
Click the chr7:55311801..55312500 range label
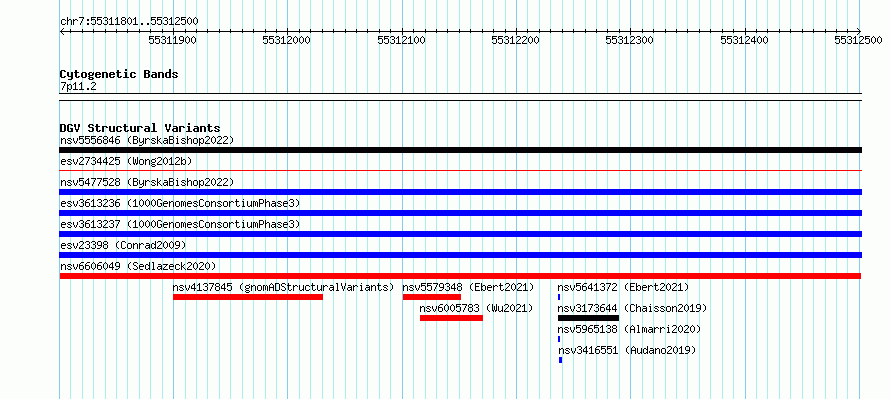tap(129, 21)
